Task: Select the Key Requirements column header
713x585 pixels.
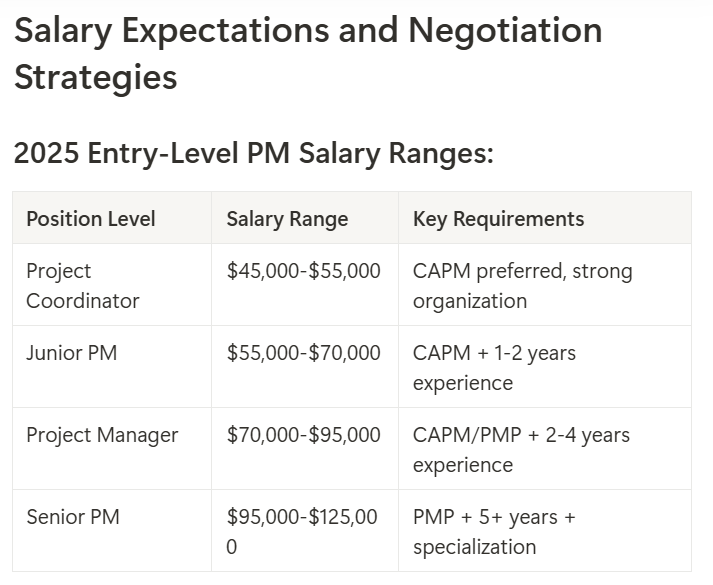Action: pos(498,219)
